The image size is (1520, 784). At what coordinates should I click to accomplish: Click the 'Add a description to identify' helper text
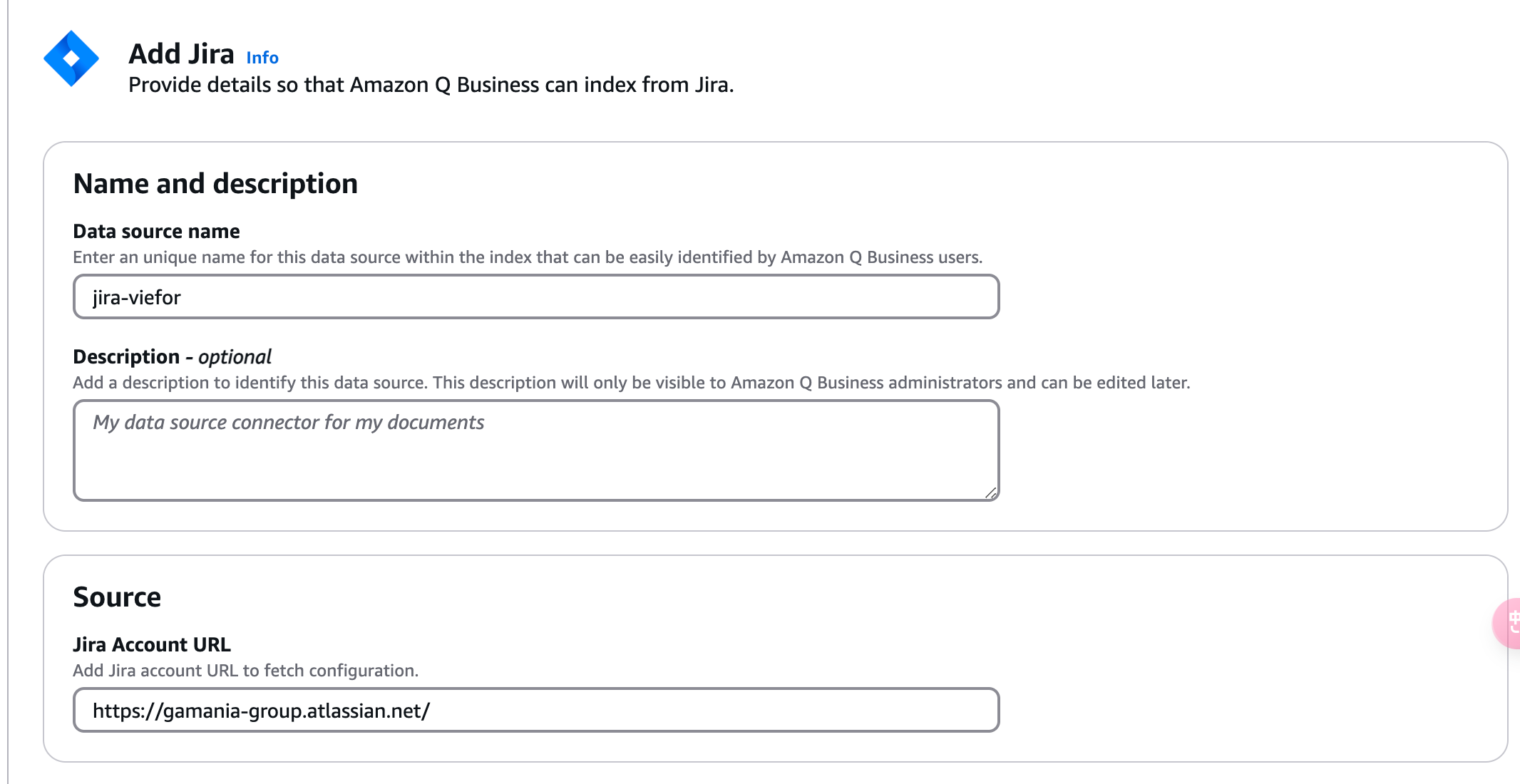pos(632,383)
